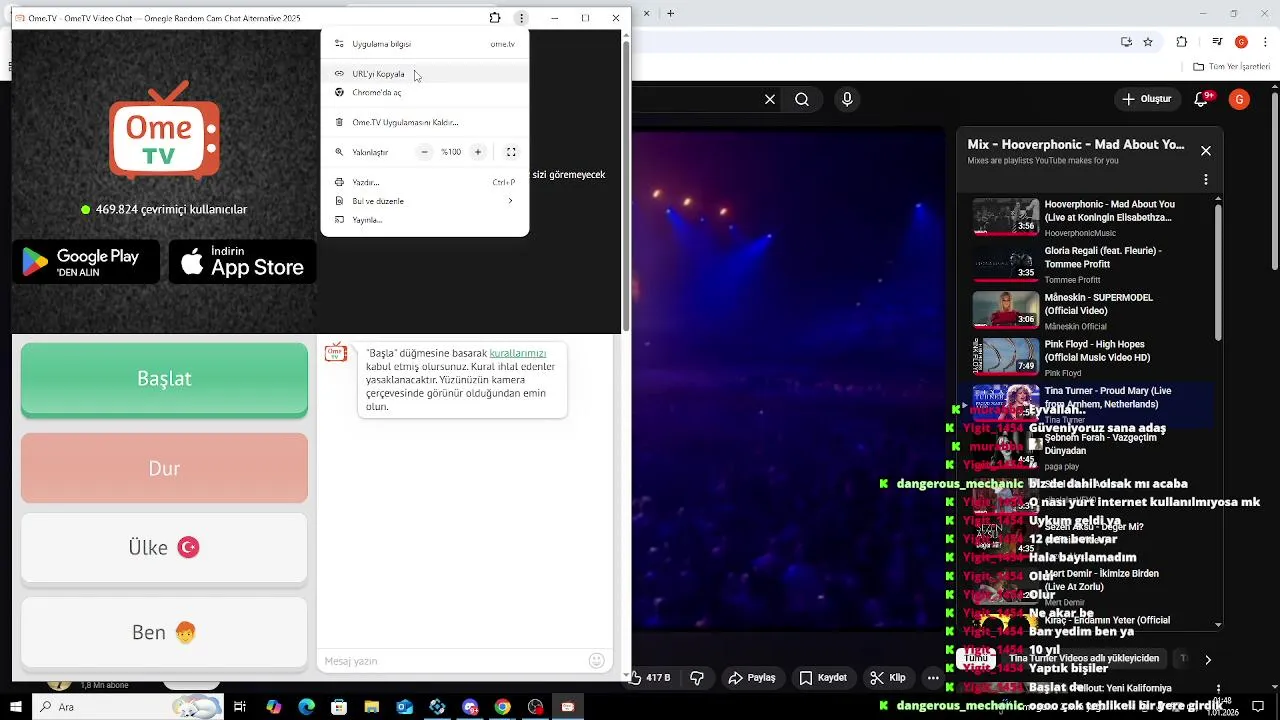Play 'Hooverphonic - Mad About You' from playlist
The image size is (1280, 720).
(1086, 217)
